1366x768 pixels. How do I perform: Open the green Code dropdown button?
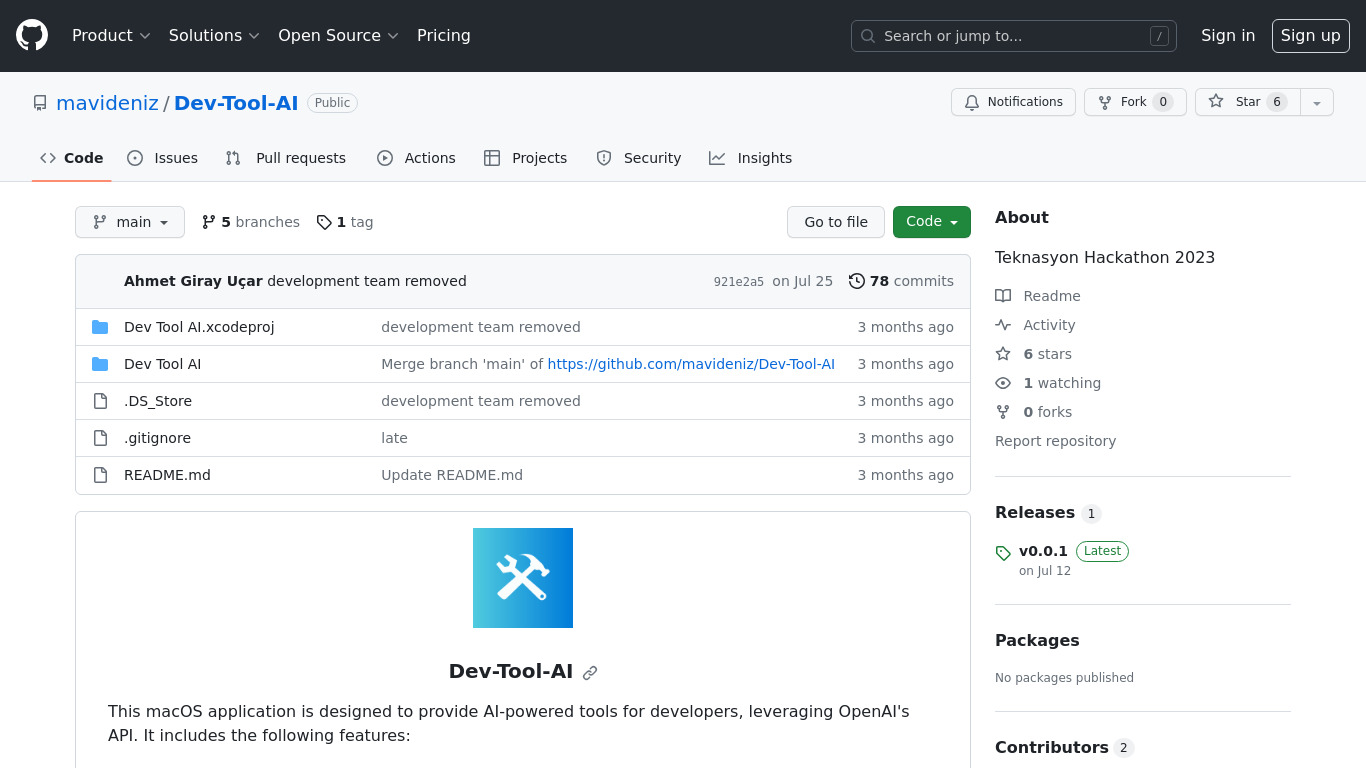click(x=932, y=222)
